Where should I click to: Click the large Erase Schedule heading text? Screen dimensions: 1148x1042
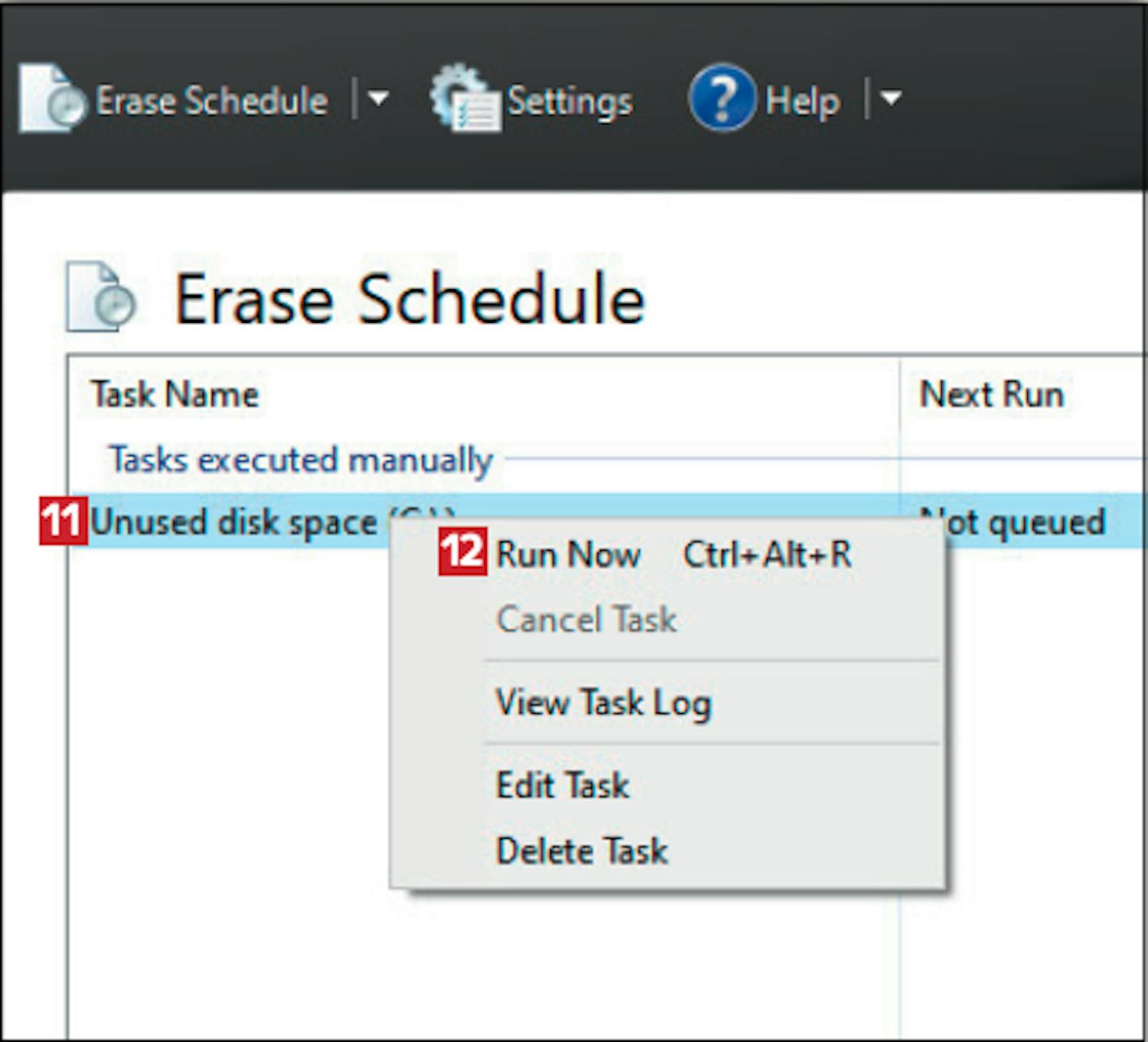[x=410, y=299]
